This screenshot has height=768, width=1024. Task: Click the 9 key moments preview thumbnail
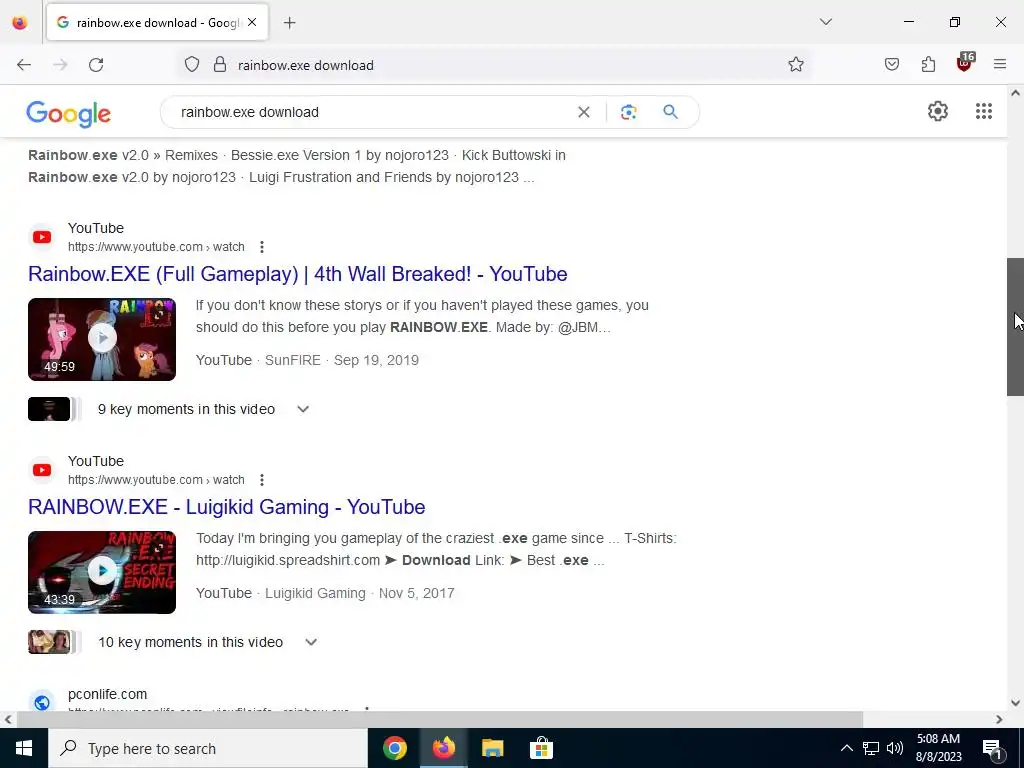click(x=49, y=409)
